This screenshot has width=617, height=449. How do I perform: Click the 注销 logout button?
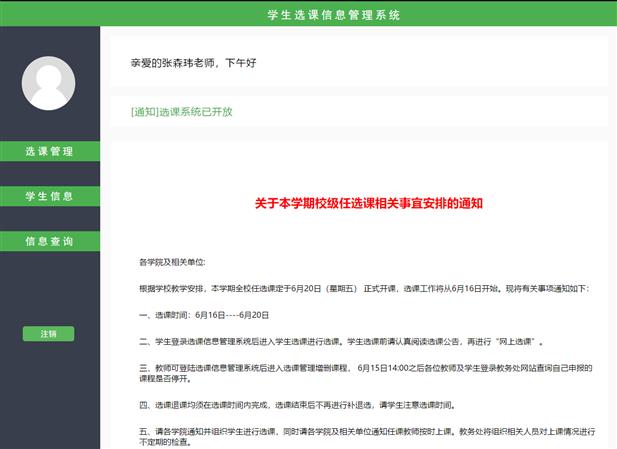(x=48, y=334)
